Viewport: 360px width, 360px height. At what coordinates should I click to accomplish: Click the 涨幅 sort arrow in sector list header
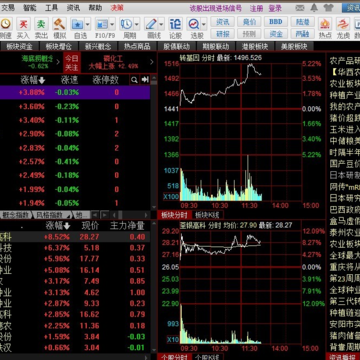click(x=42, y=80)
